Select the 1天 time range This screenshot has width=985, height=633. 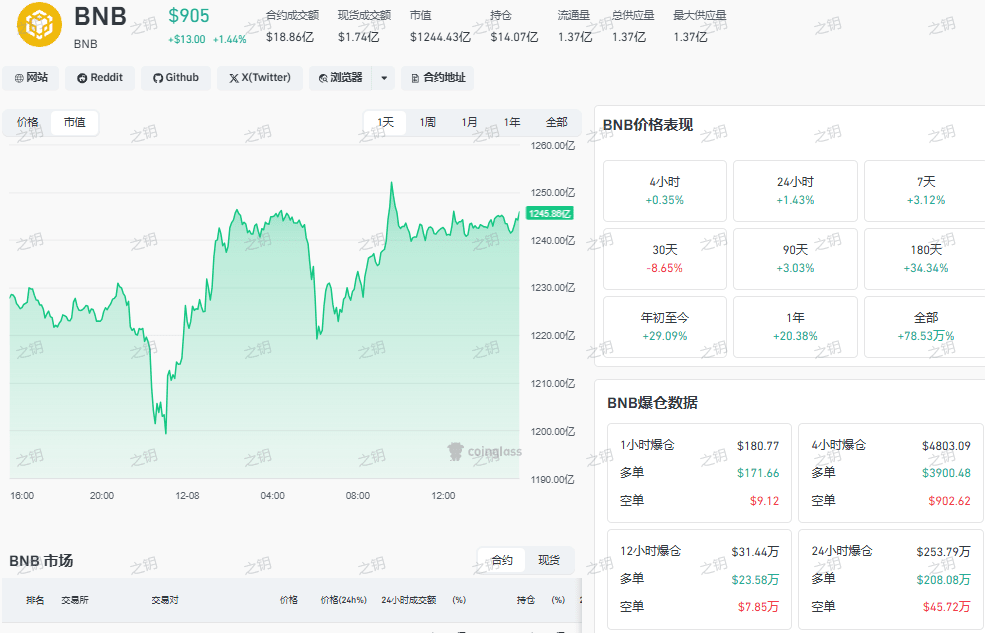click(385, 122)
